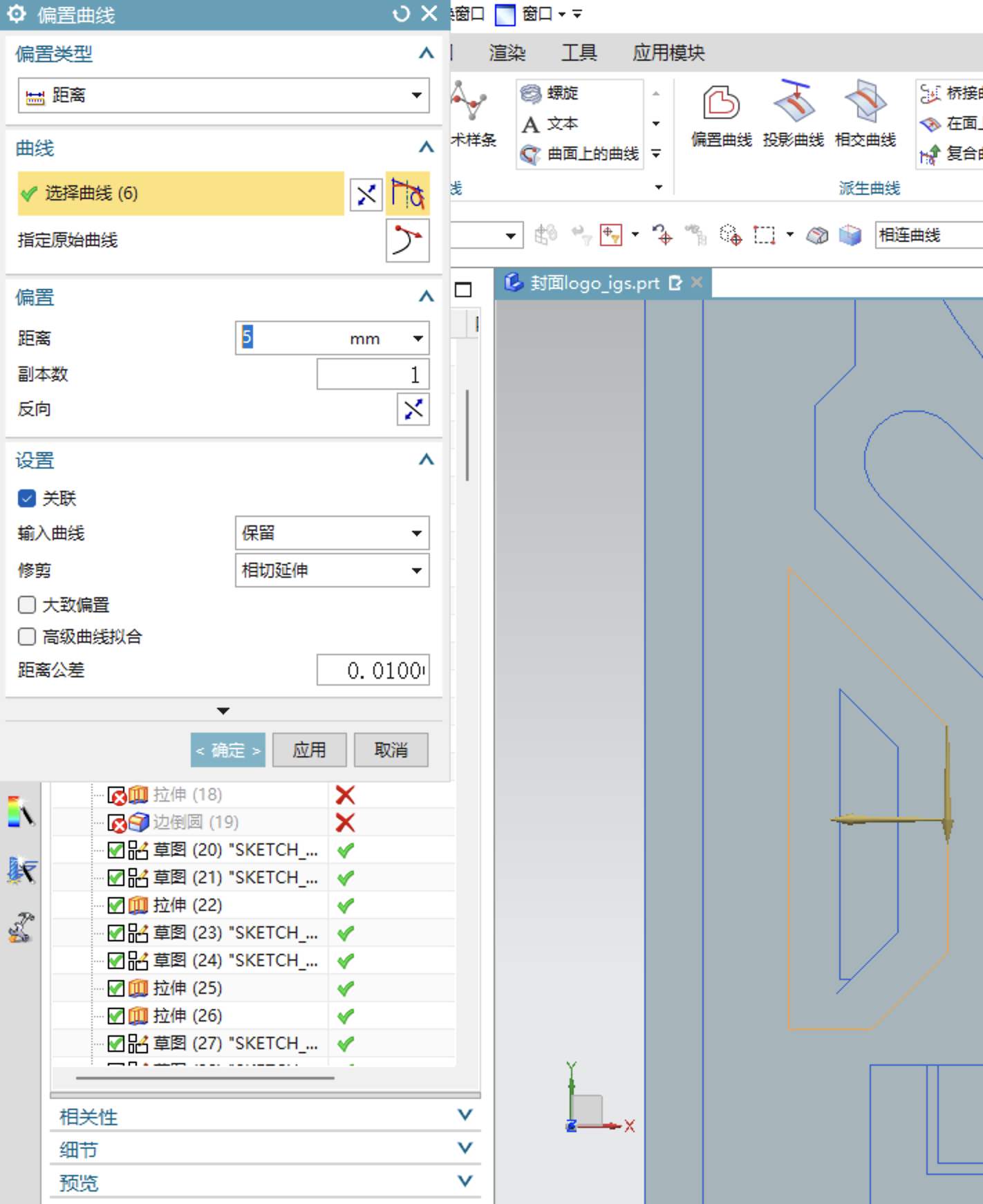Click the reset dialog icon in title bar
The image size is (983, 1204).
(x=401, y=14)
